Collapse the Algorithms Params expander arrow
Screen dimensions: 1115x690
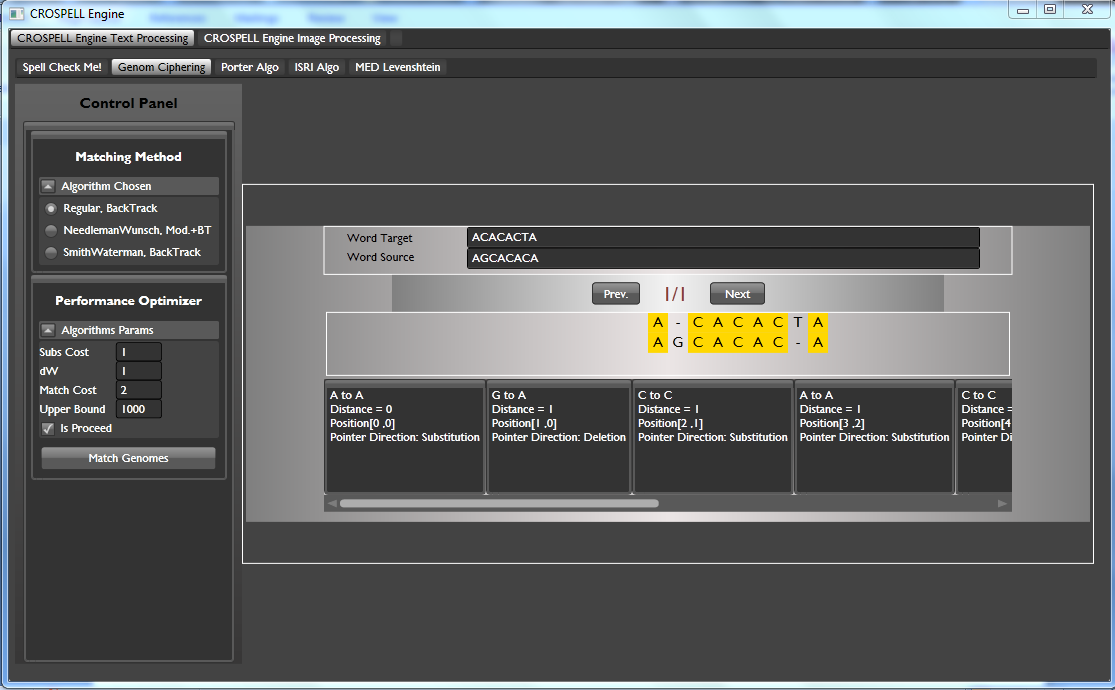coord(48,330)
